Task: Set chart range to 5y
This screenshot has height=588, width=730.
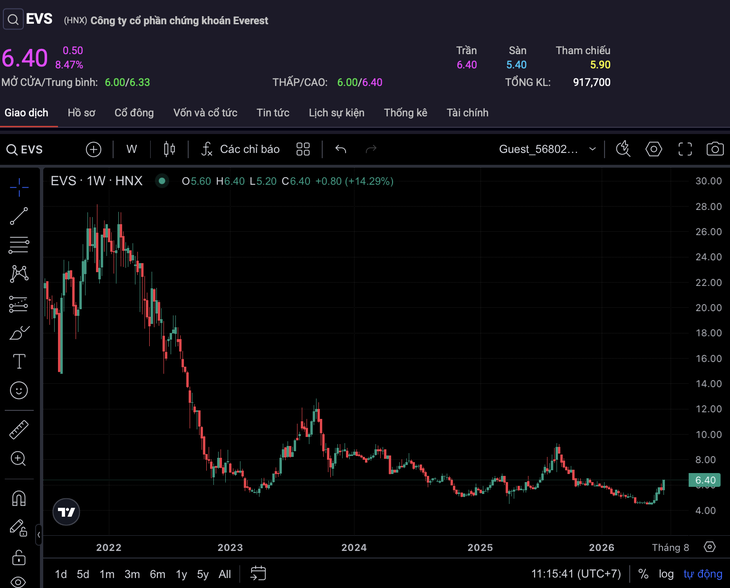Action: click(203, 574)
